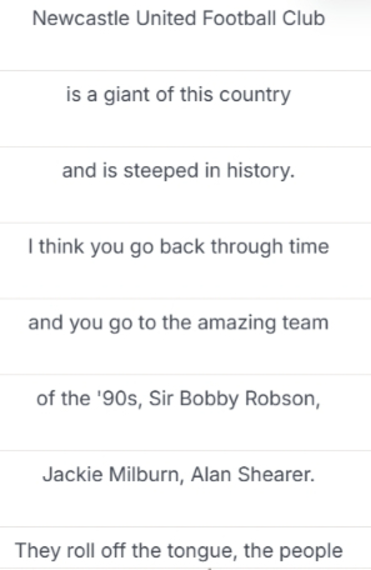This screenshot has width=371, height=570.
Task: Open the 'I think you go back through time' line
Action: (185, 261)
